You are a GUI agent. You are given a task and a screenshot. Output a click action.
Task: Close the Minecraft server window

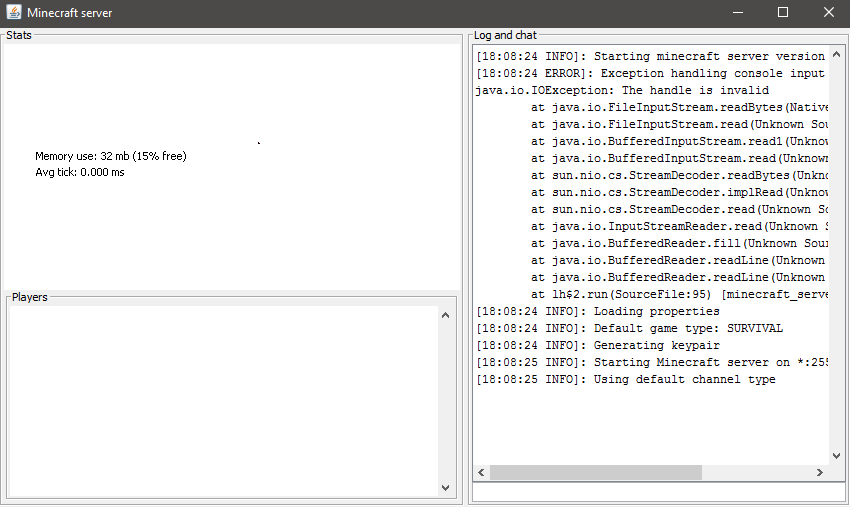(828, 12)
